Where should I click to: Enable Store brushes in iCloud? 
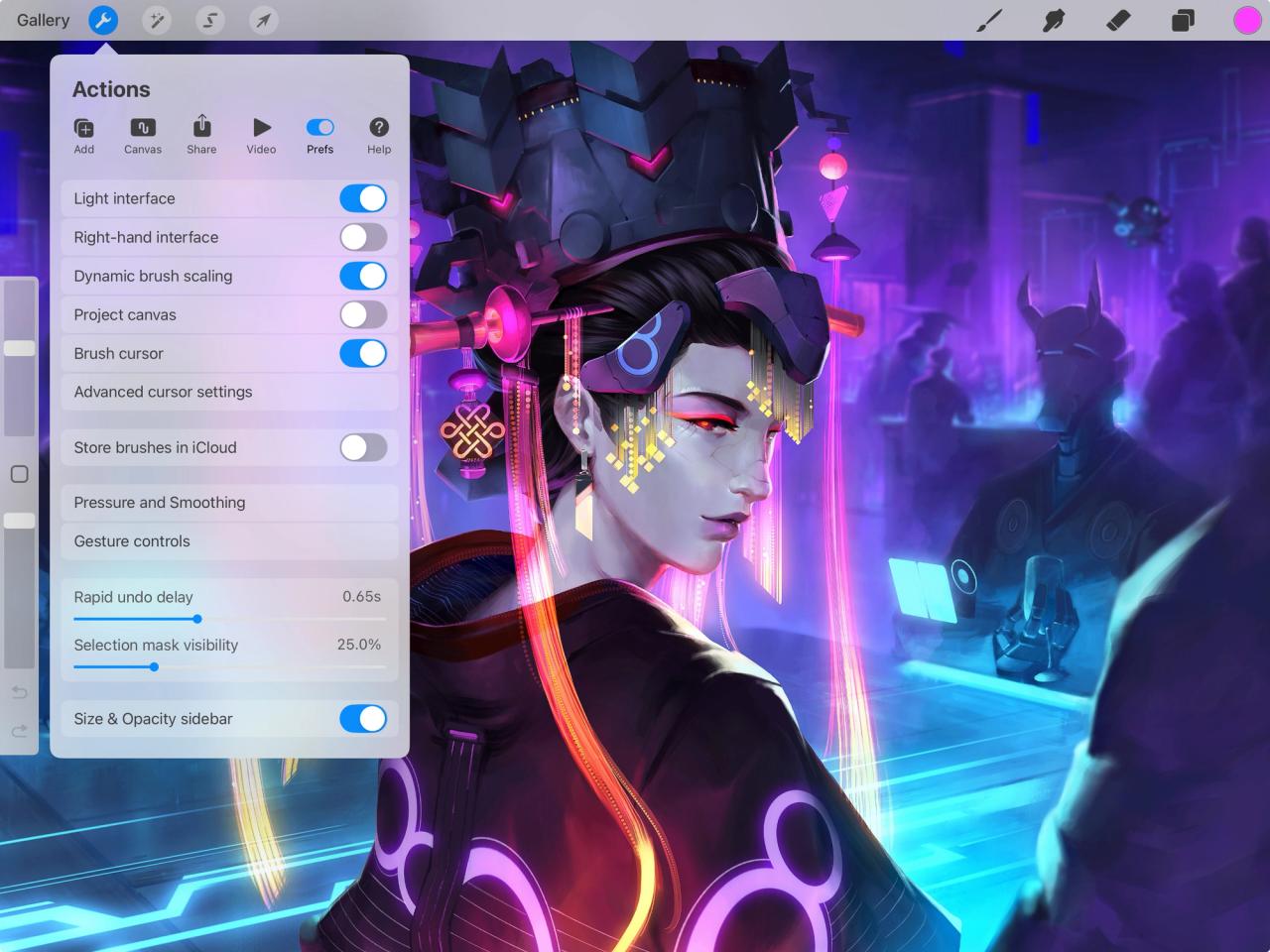pyautogui.click(x=363, y=447)
